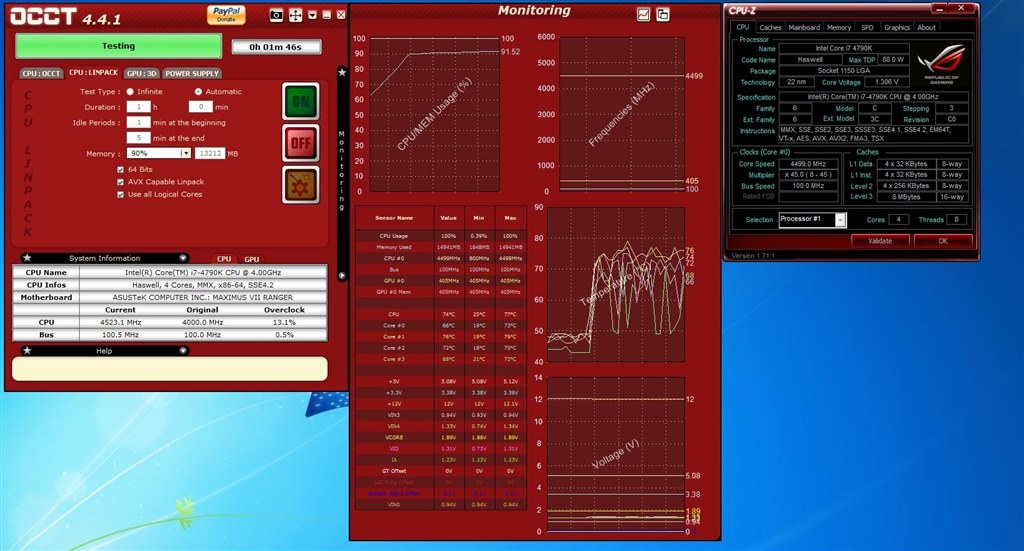Click the copy-windows icon in Monitoring header
1024x551 pixels.
pos(662,14)
